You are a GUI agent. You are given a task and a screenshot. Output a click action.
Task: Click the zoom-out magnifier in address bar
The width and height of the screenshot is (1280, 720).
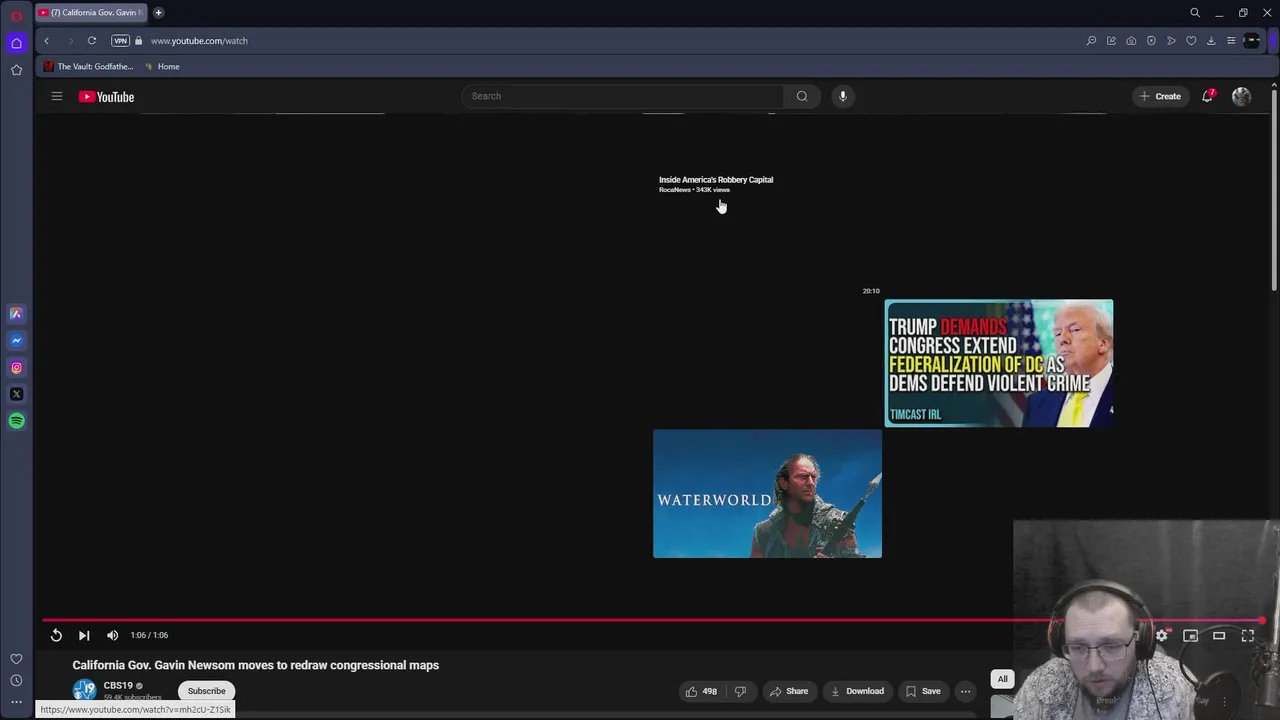tap(1091, 41)
